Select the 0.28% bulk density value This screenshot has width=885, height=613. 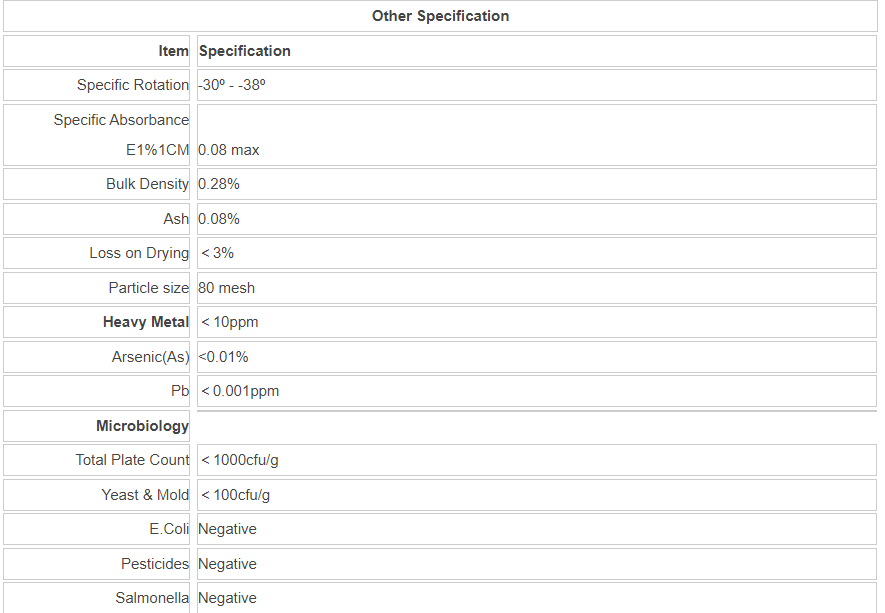(219, 184)
